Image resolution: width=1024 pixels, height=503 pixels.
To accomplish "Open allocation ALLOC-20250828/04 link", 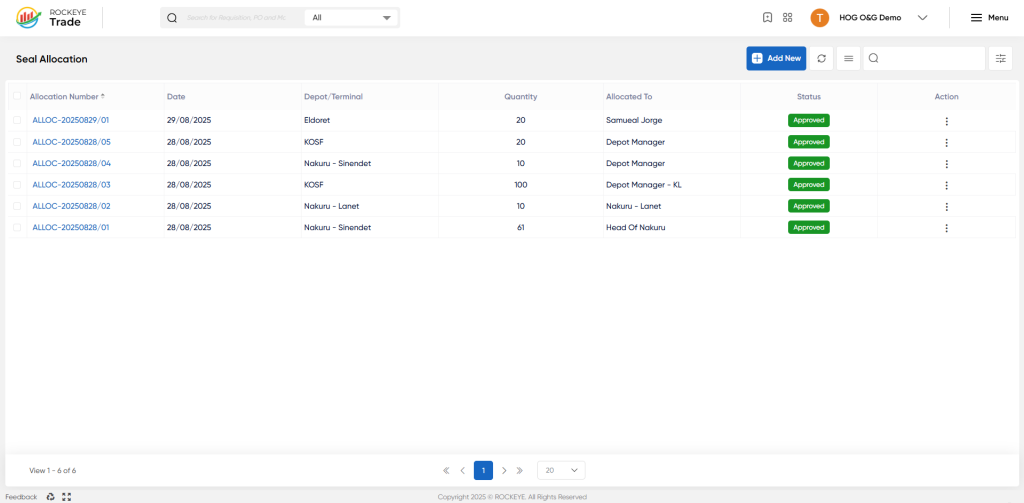I will click(x=71, y=163).
